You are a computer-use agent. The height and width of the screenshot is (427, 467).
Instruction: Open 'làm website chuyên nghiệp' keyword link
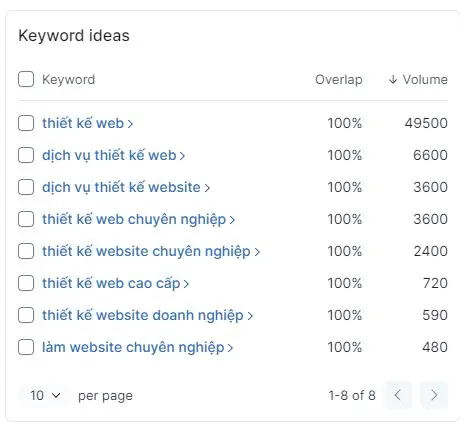(x=137, y=347)
